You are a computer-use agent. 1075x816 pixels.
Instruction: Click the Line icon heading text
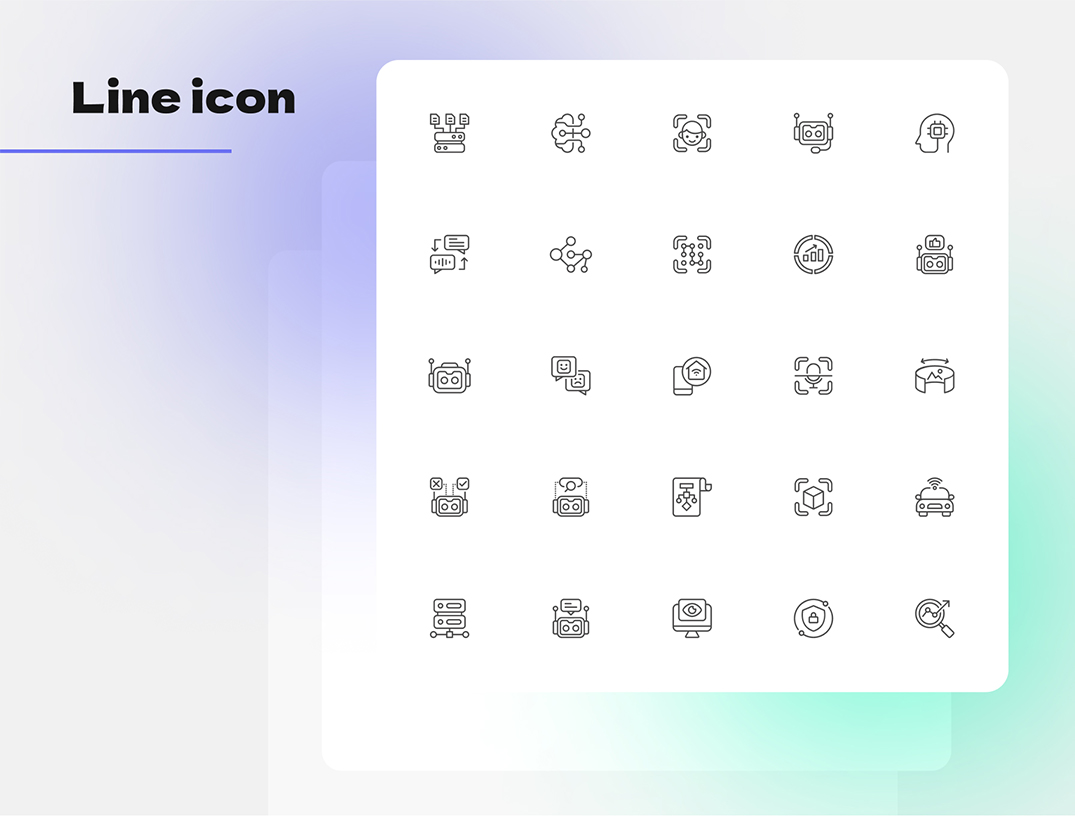point(184,97)
